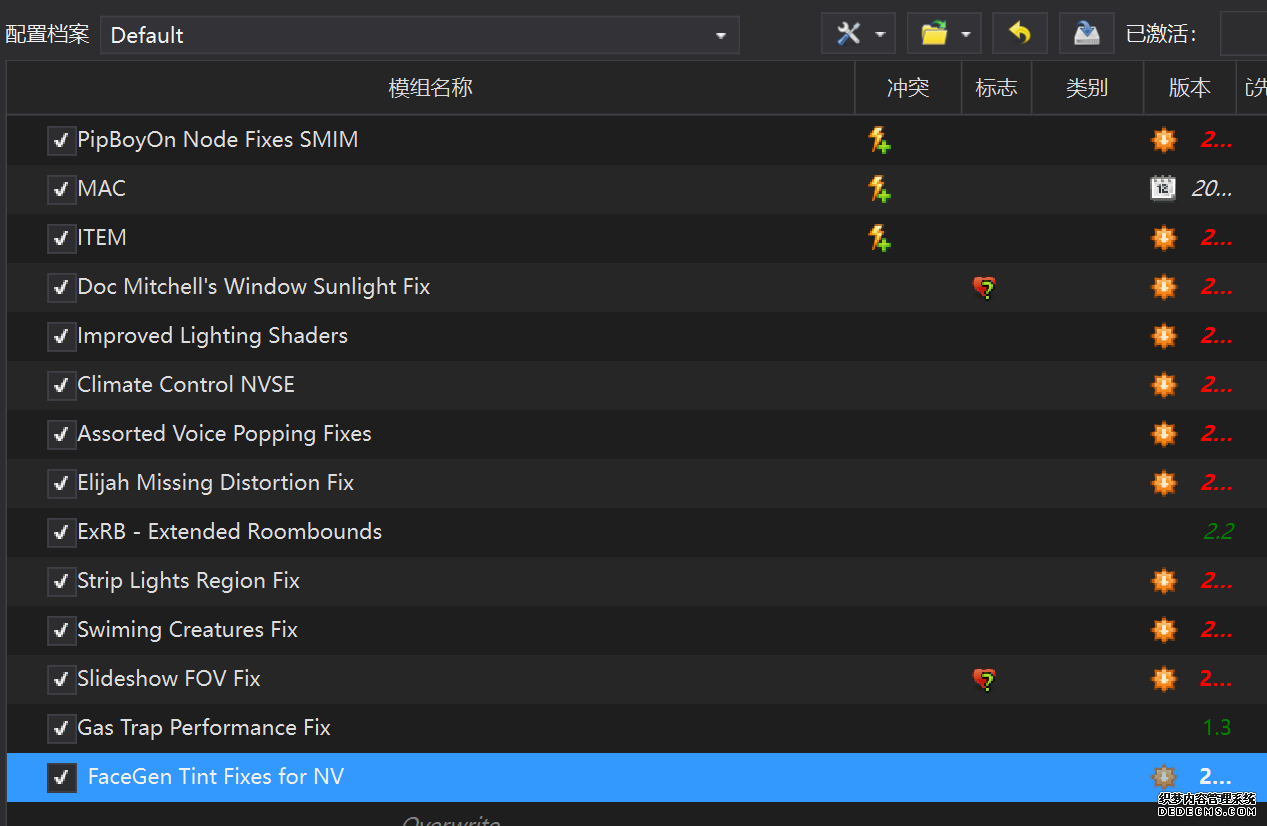Viewport: 1267px width, 826px height.
Task: Click the heart flag icon for Doc Mitchell's
Action: pos(984,288)
